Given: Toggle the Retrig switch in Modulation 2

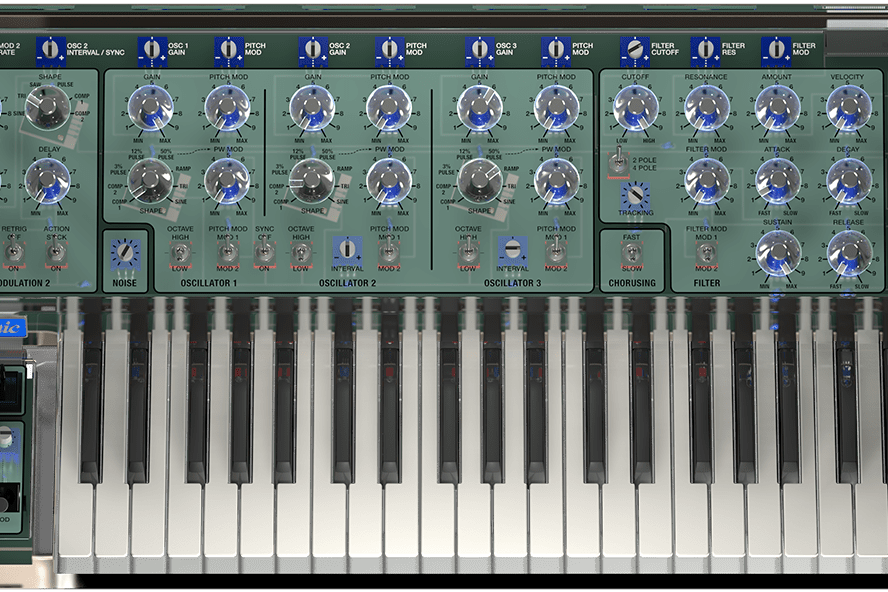Looking at the screenshot, I should coord(14,253).
